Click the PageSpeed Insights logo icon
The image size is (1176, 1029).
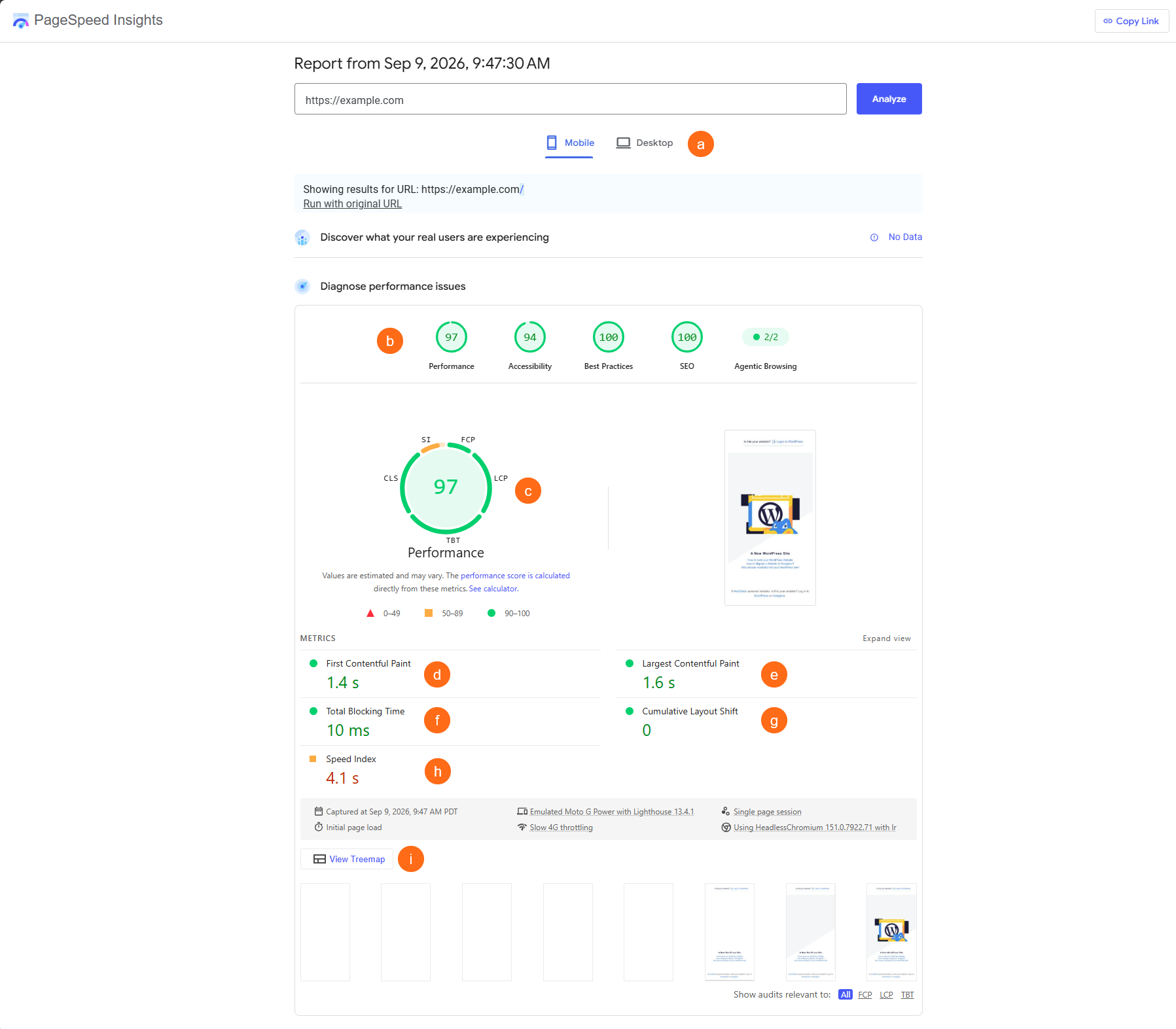pos(21,21)
